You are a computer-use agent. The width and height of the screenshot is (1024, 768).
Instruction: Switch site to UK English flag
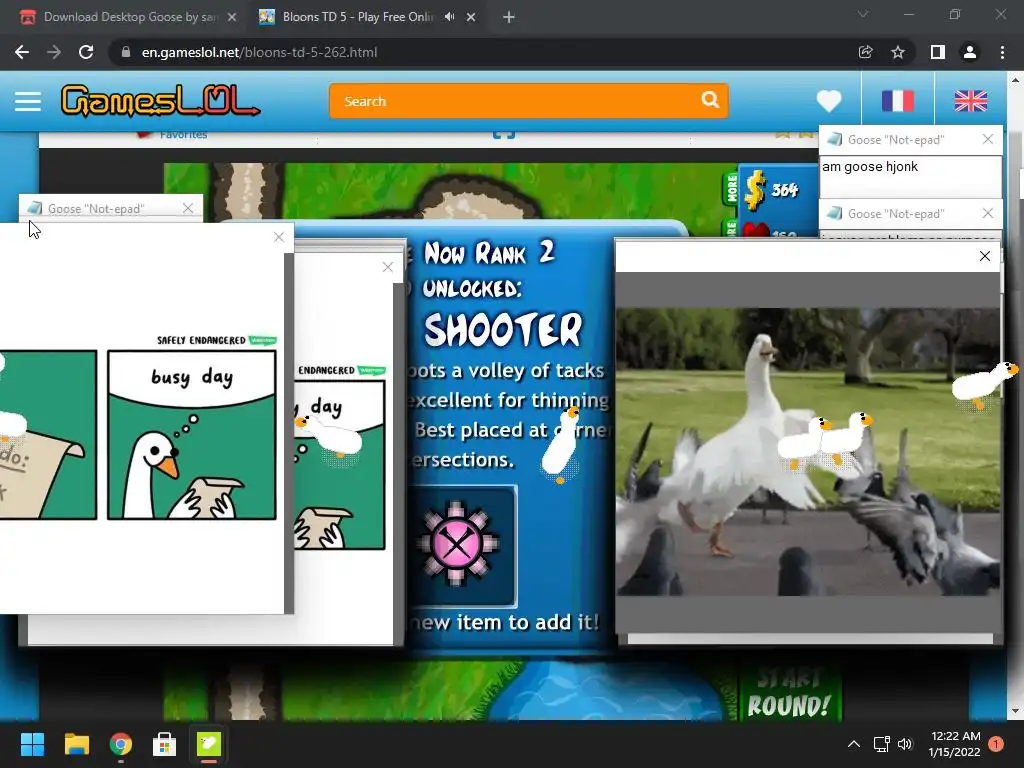970,101
